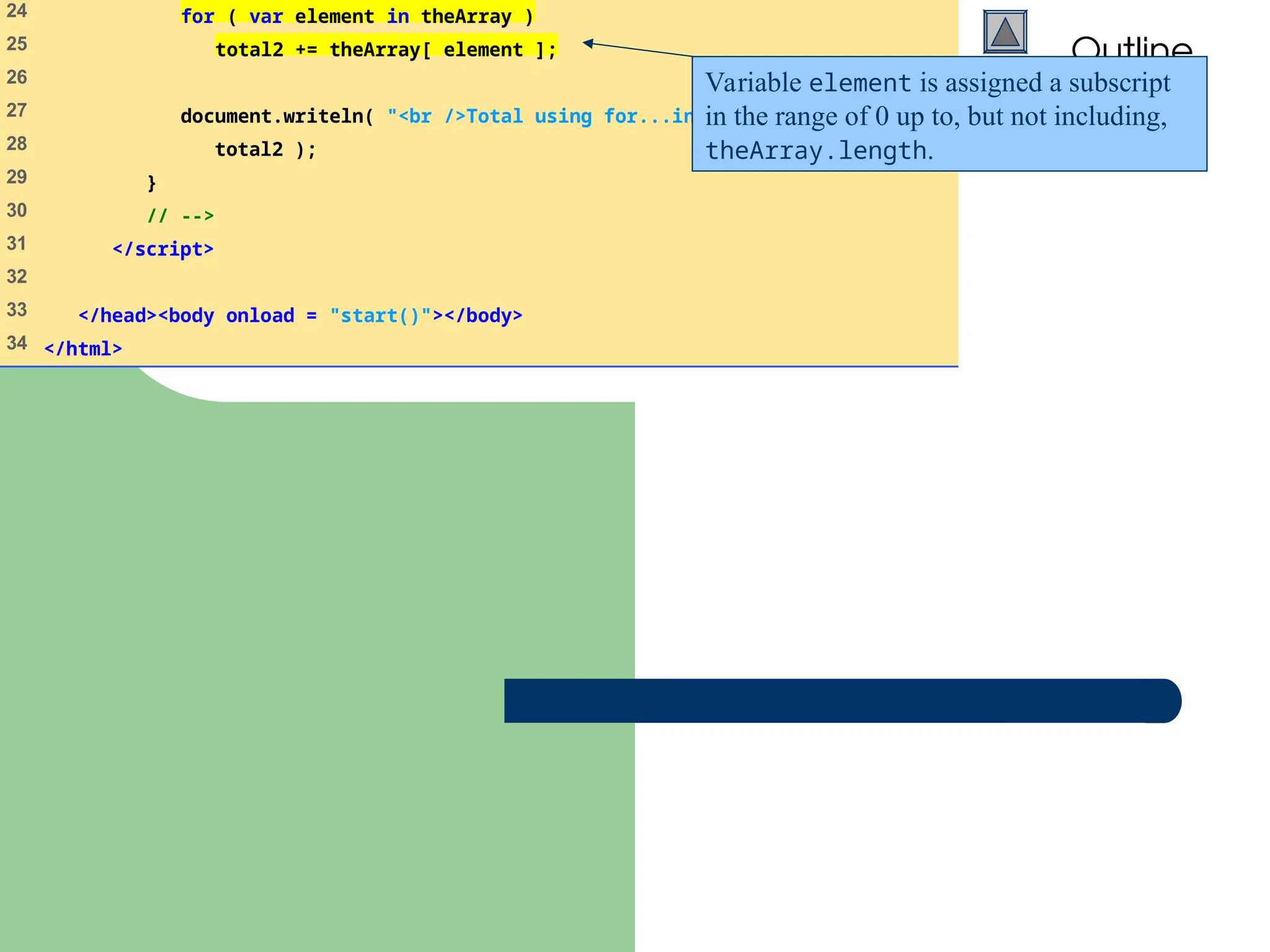Click the 'Outline' heading text
This screenshot has height=952, width=1270.
[x=1132, y=46]
